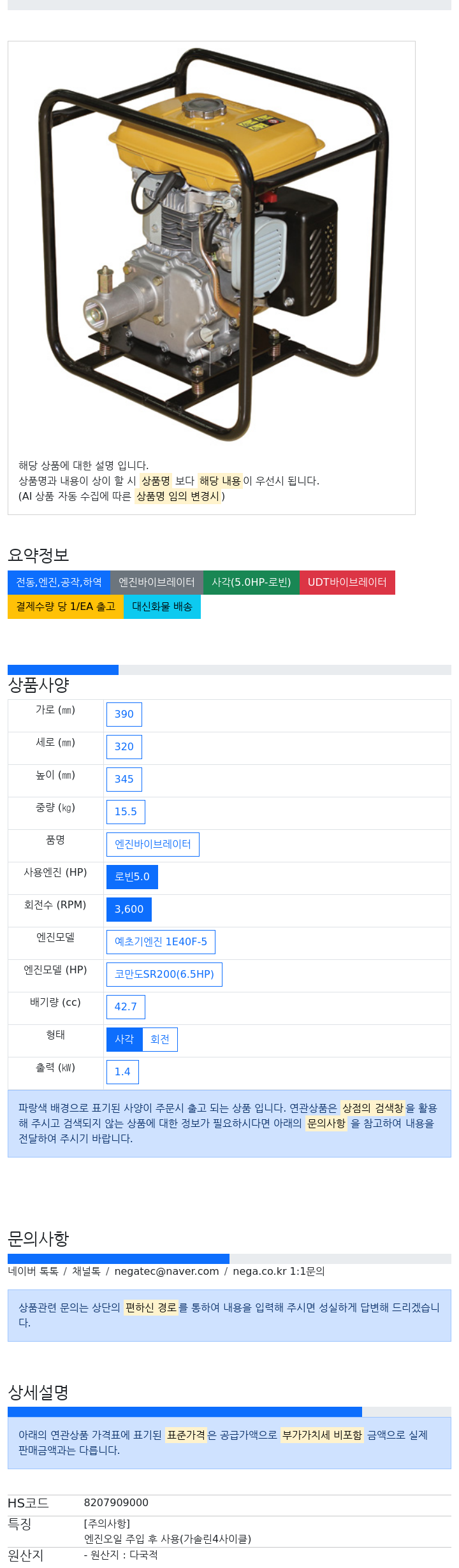
Task: Choose the 1.4 kW output option
Action: (x=122, y=1072)
